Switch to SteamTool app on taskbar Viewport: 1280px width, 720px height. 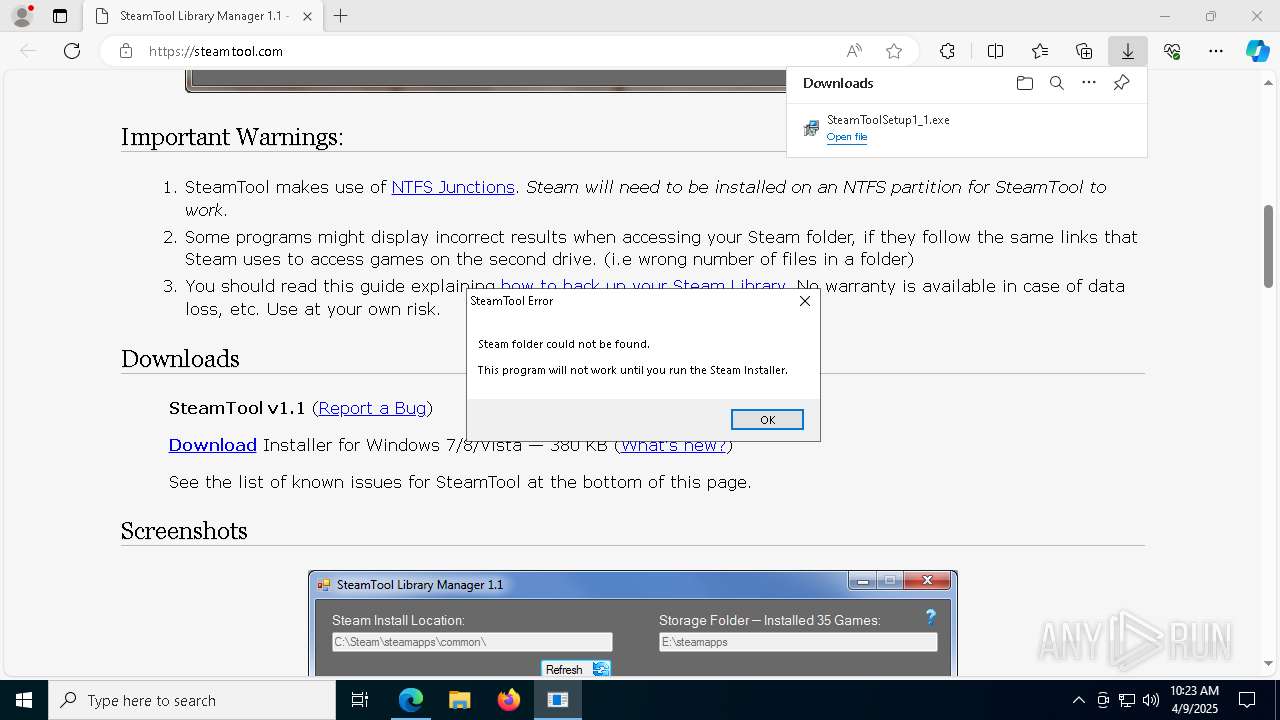pyautogui.click(x=558, y=700)
